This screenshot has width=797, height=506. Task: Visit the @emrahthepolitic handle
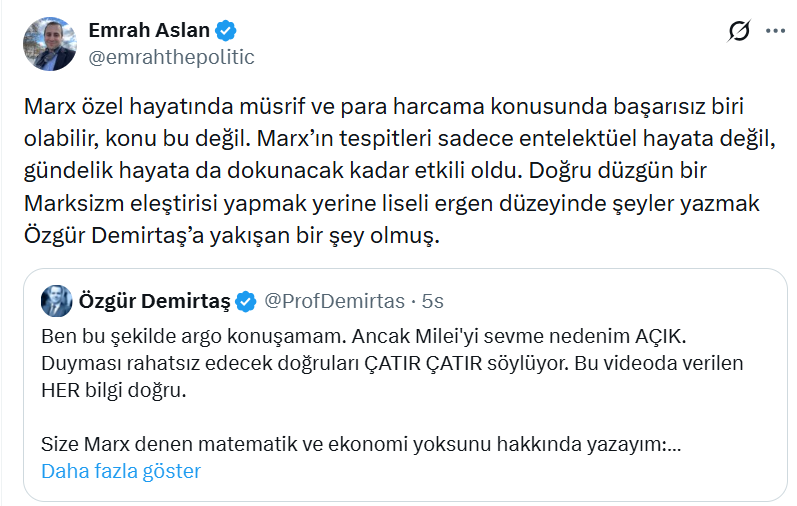(x=171, y=57)
